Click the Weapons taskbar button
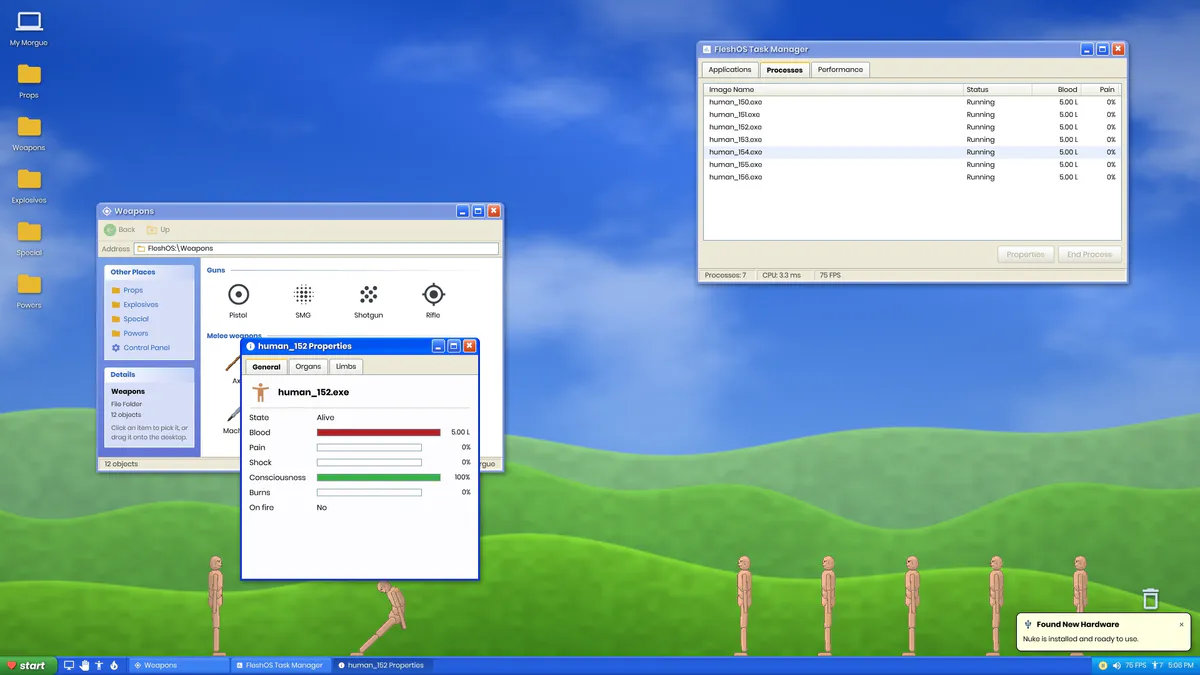Screen dimensions: 1200x675 [x=179, y=665]
